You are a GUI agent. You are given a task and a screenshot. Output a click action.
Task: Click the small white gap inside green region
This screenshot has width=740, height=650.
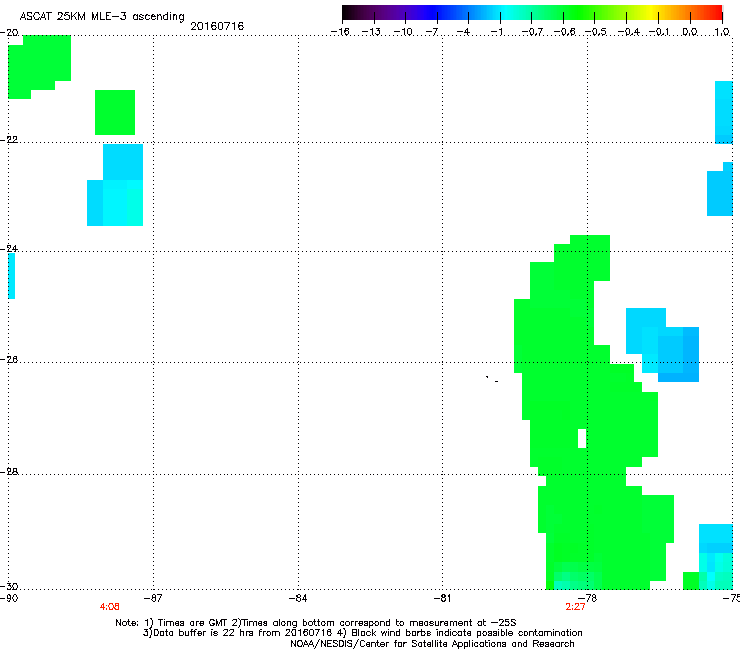tap(582, 438)
